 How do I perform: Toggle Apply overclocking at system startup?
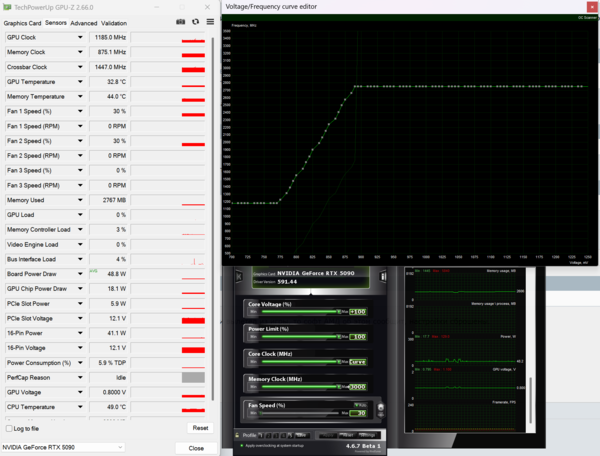(241, 446)
